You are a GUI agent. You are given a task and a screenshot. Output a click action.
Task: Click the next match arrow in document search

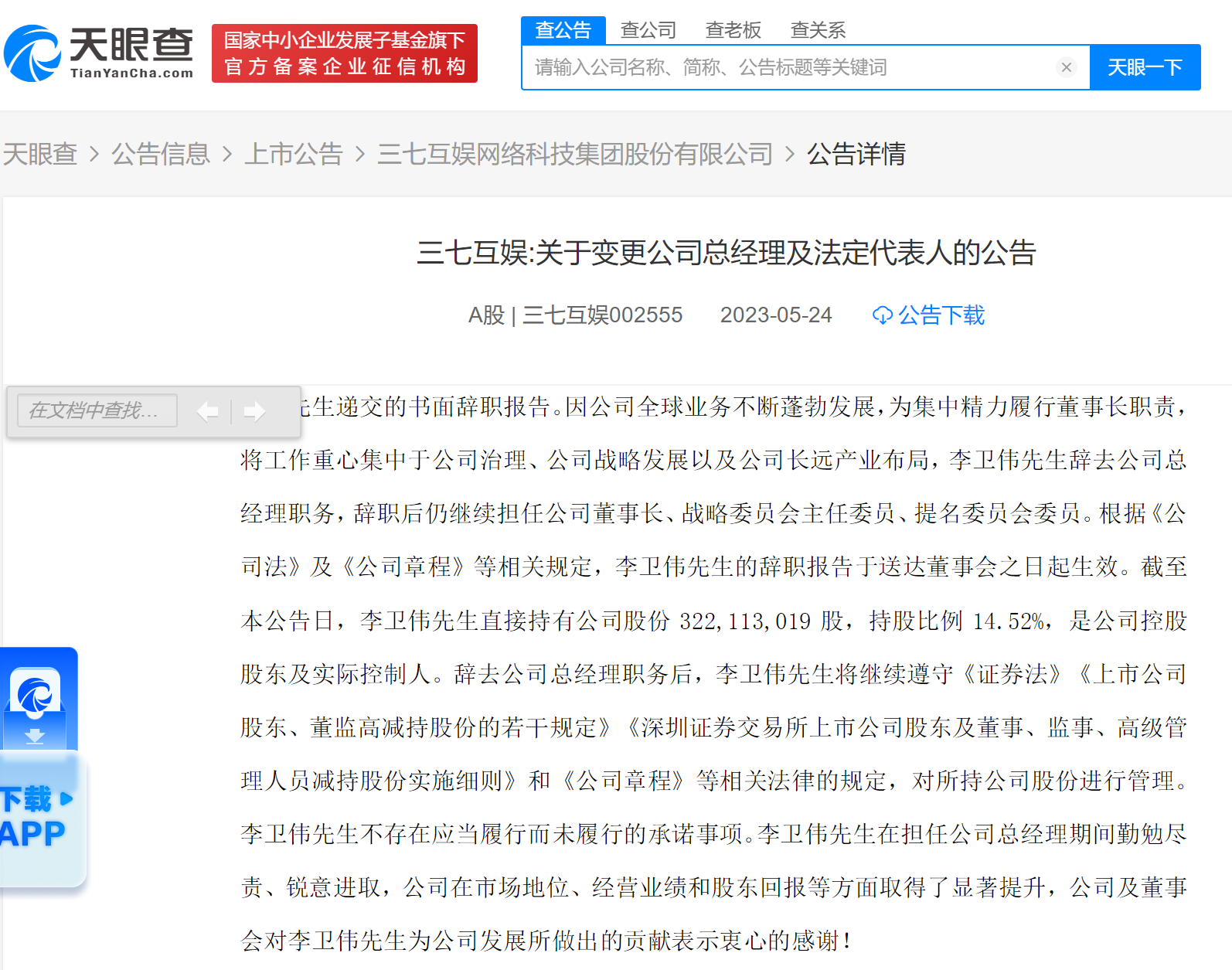254,411
